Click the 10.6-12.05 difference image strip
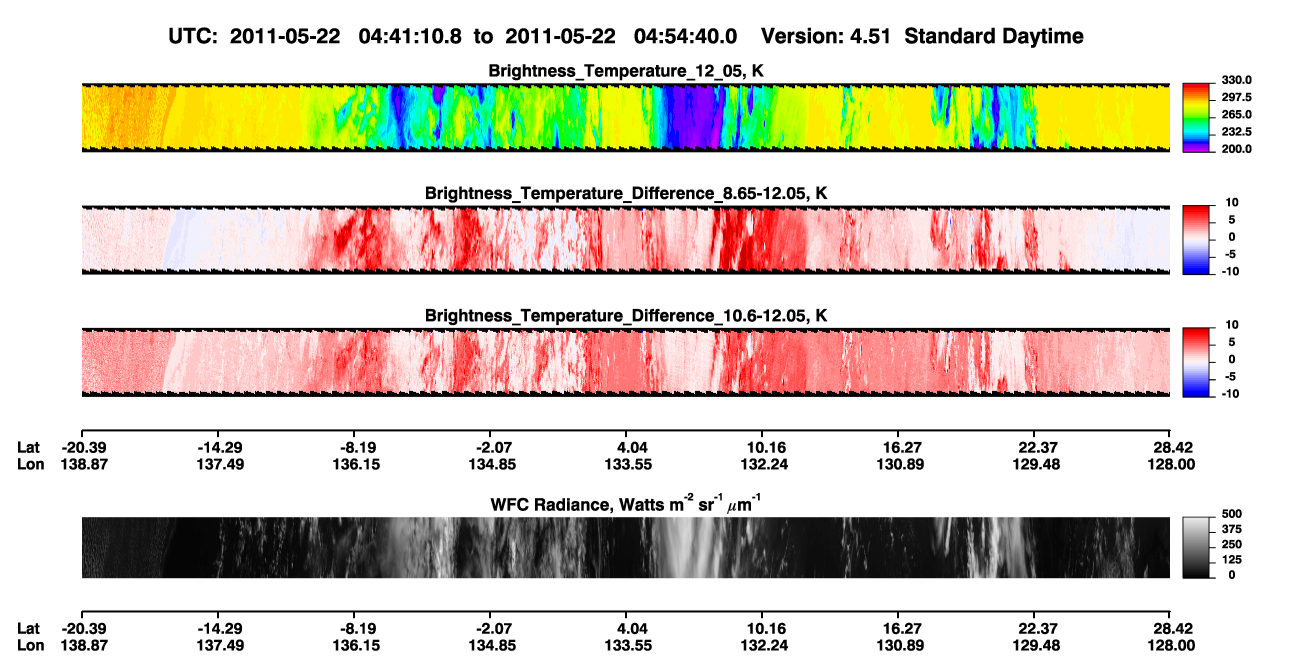 click(x=626, y=362)
